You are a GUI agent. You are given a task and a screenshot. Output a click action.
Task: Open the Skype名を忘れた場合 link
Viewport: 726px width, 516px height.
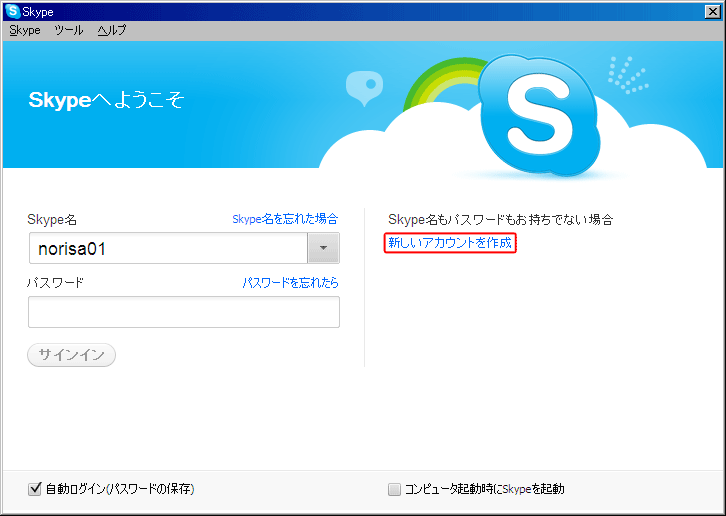(285, 219)
